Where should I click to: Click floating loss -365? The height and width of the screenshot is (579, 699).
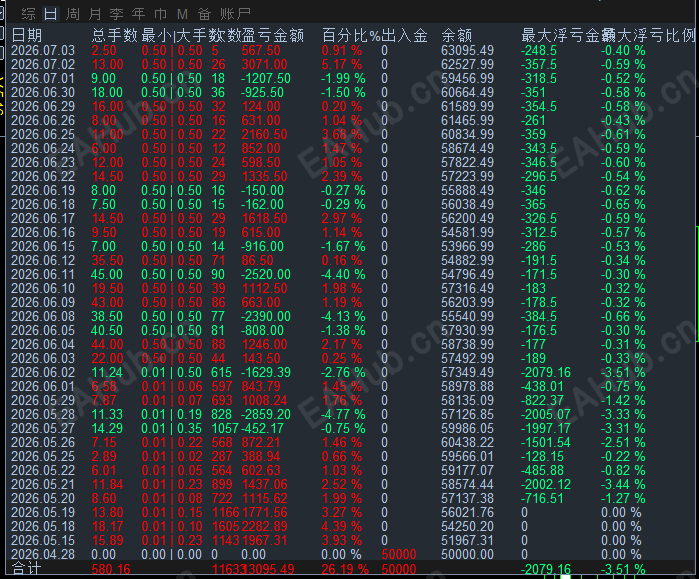tap(534, 204)
